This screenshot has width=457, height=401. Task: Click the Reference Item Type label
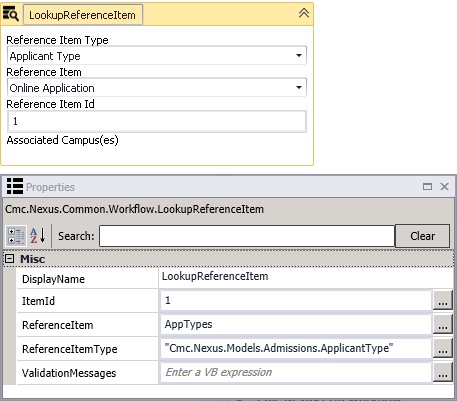pos(57,40)
